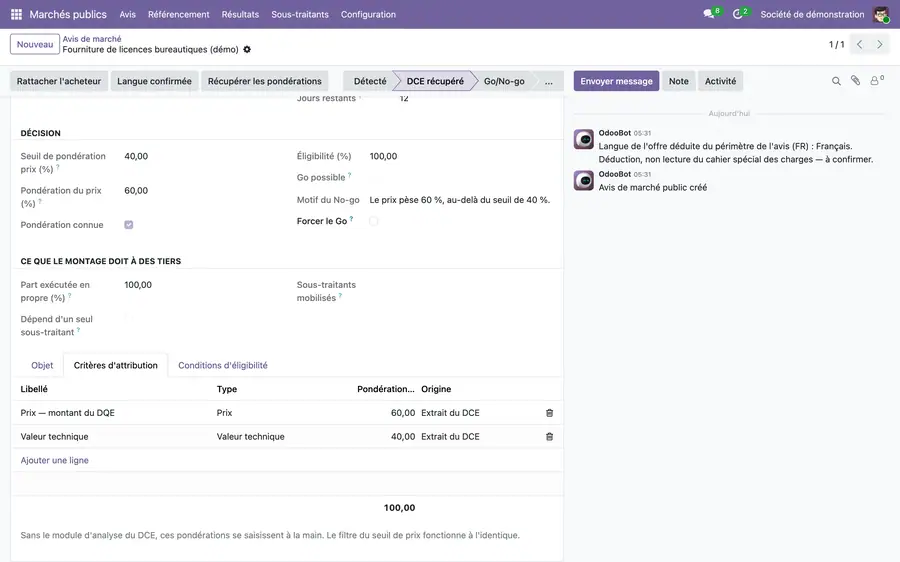Click Rattacher l'acheteur button

(x=59, y=81)
